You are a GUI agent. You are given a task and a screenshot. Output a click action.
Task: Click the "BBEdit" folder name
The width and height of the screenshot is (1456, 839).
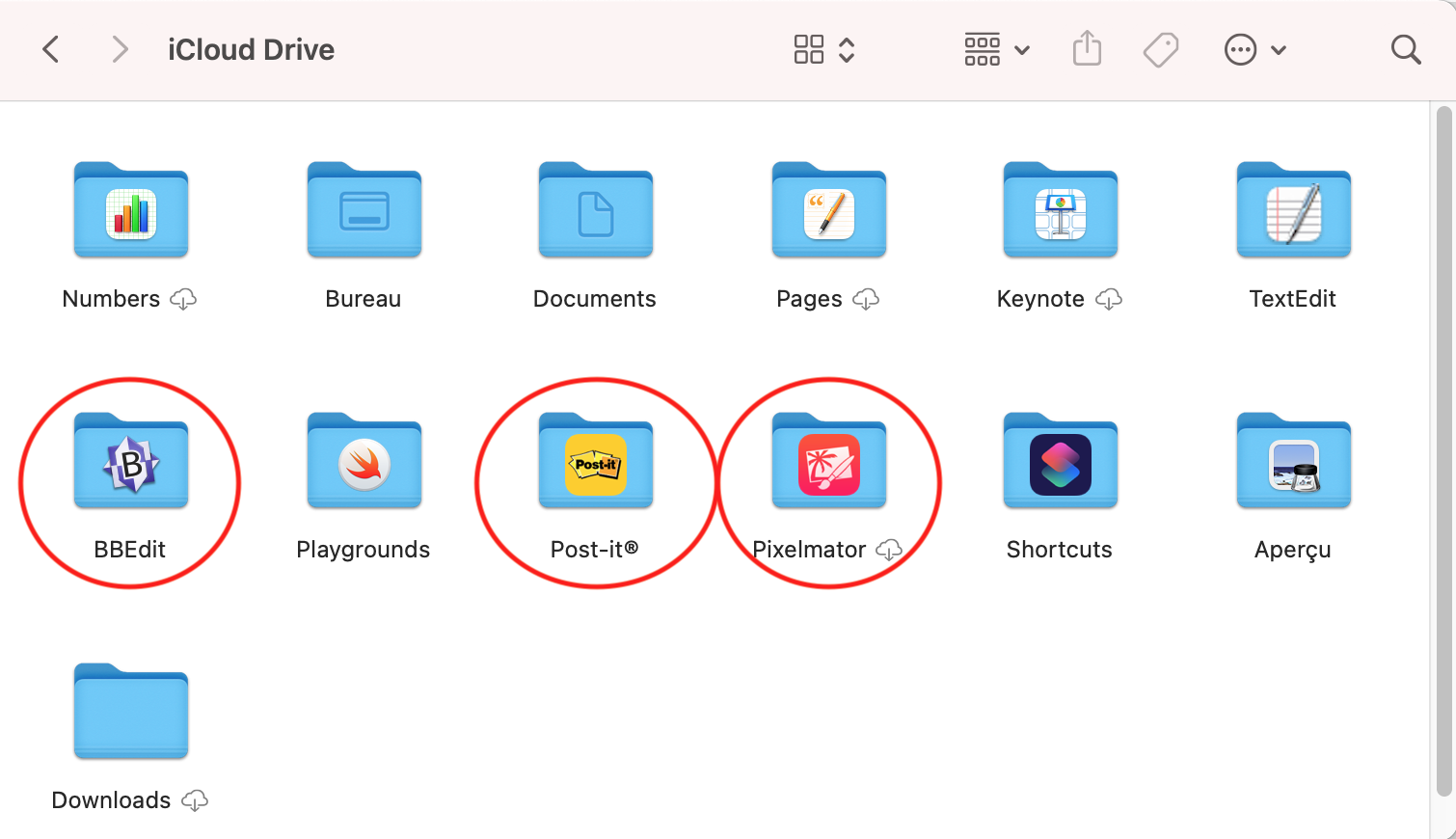(x=130, y=550)
